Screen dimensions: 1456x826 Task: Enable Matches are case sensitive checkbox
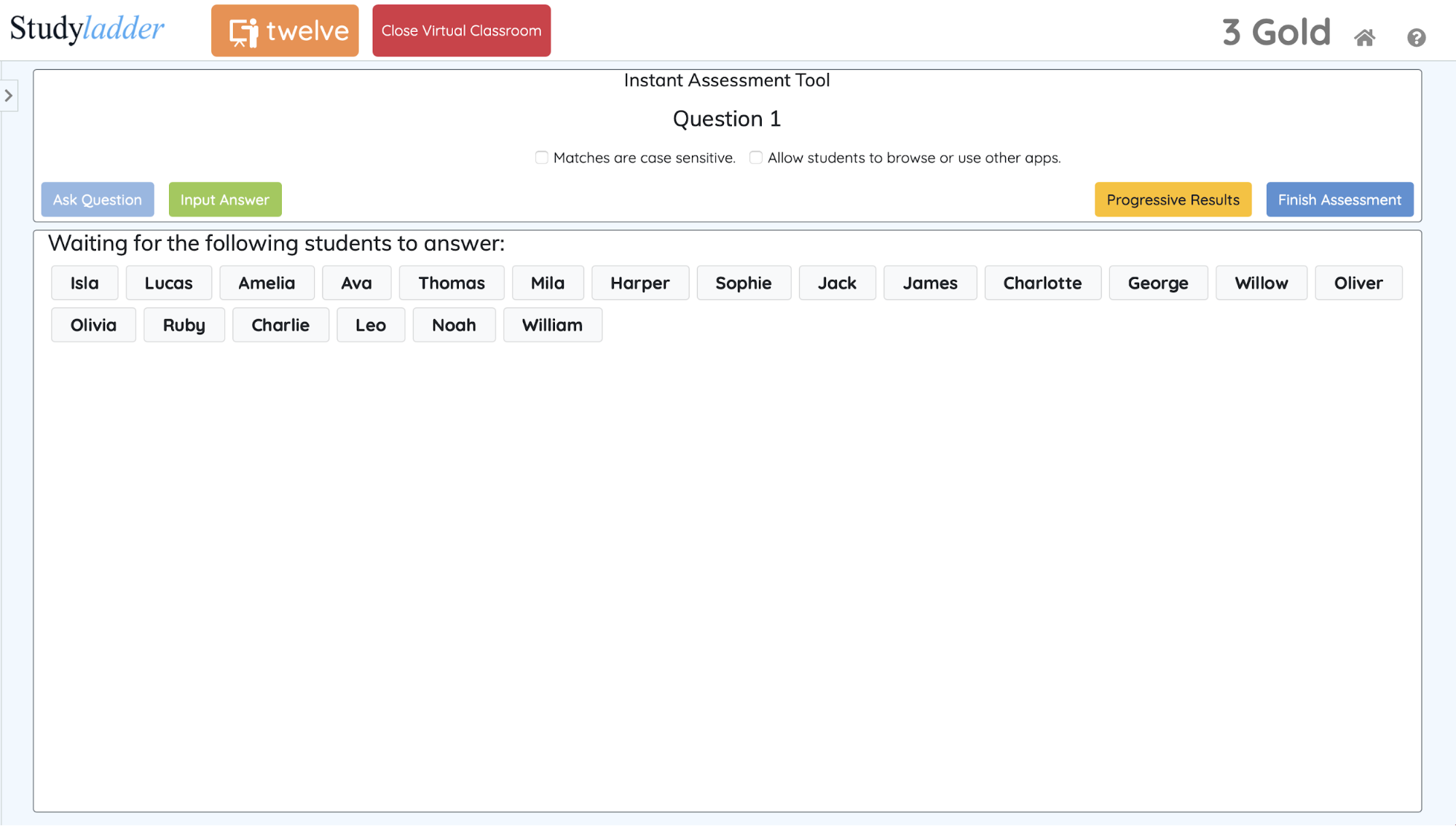coord(541,157)
